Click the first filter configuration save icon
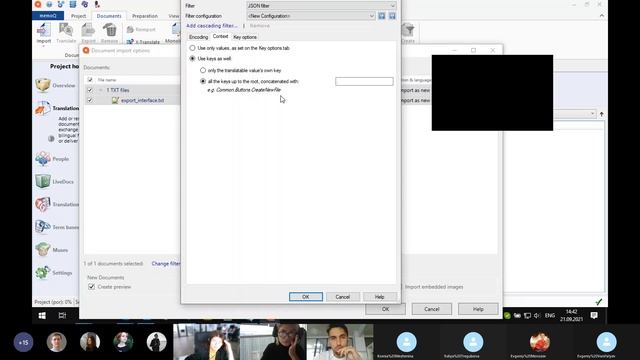 [382, 16]
